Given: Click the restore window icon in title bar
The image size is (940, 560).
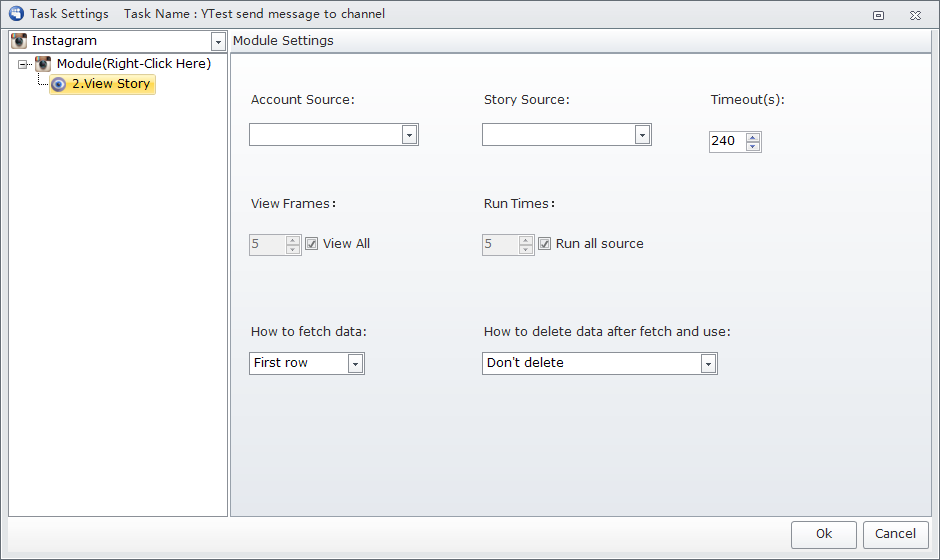Looking at the screenshot, I should (878, 16).
